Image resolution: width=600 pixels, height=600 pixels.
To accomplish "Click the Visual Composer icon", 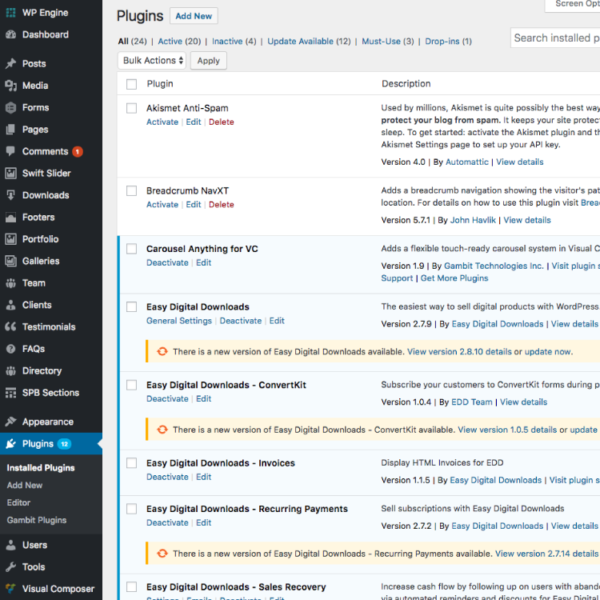I will pos(11,589).
